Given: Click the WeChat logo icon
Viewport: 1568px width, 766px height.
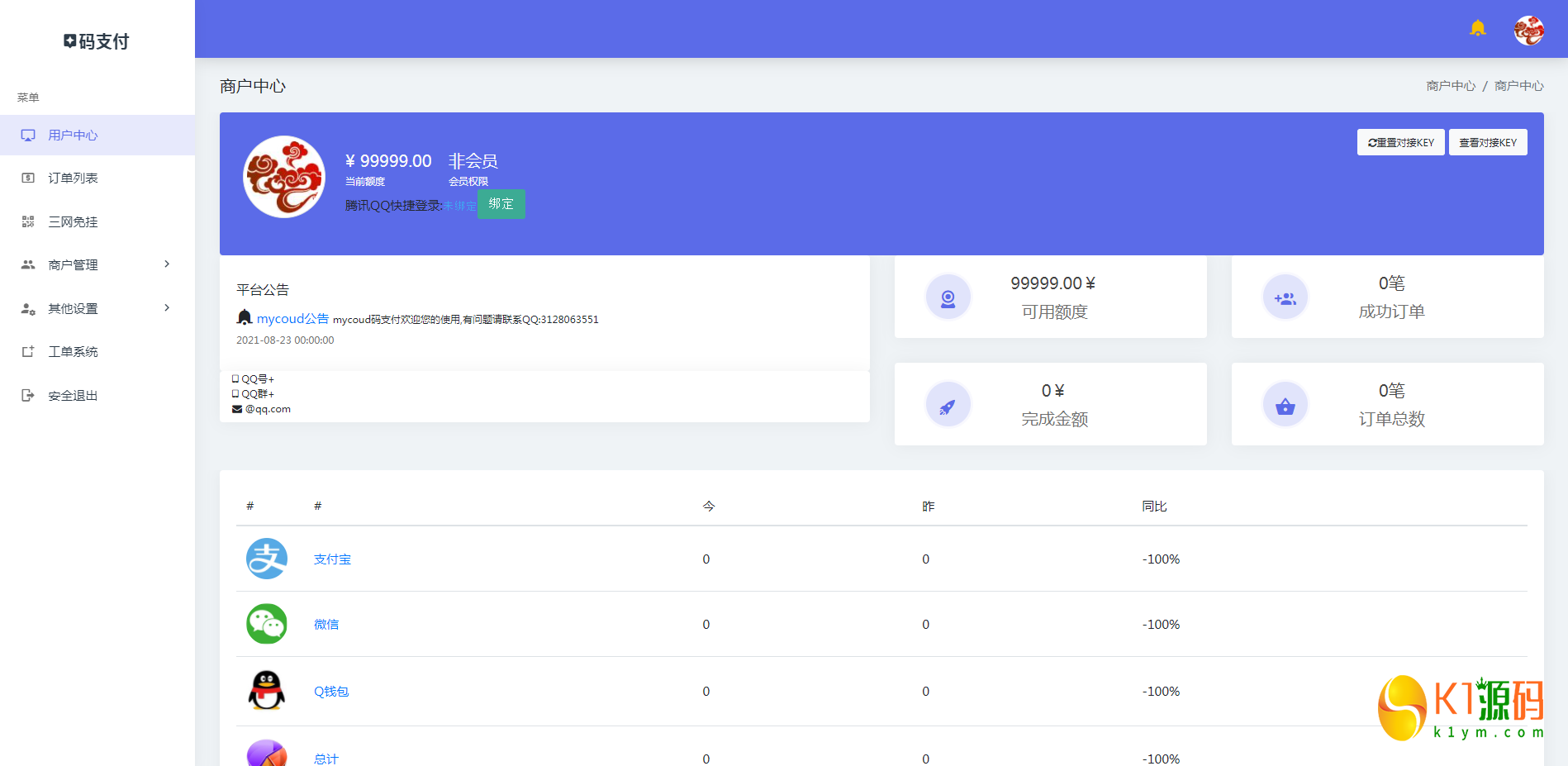Looking at the screenshot, I should coord(266,624).
